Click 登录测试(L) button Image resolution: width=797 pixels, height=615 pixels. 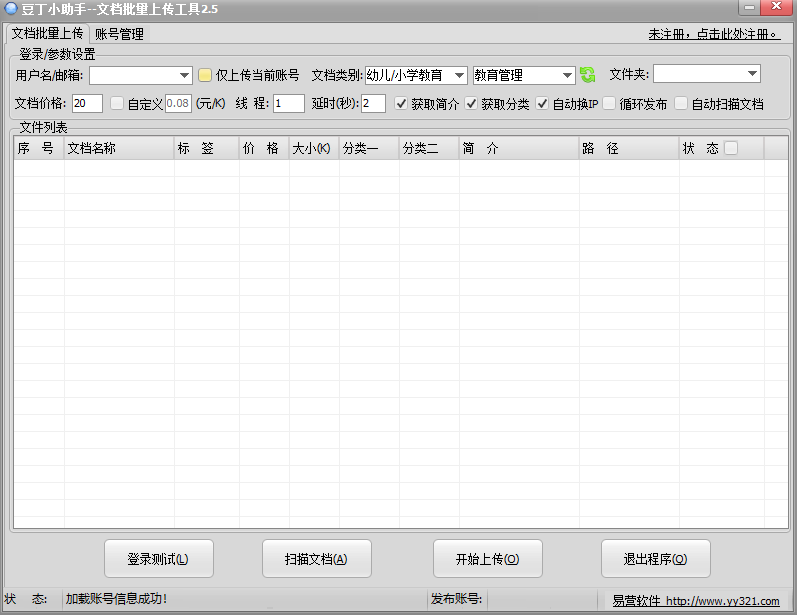tap(159, 559)
